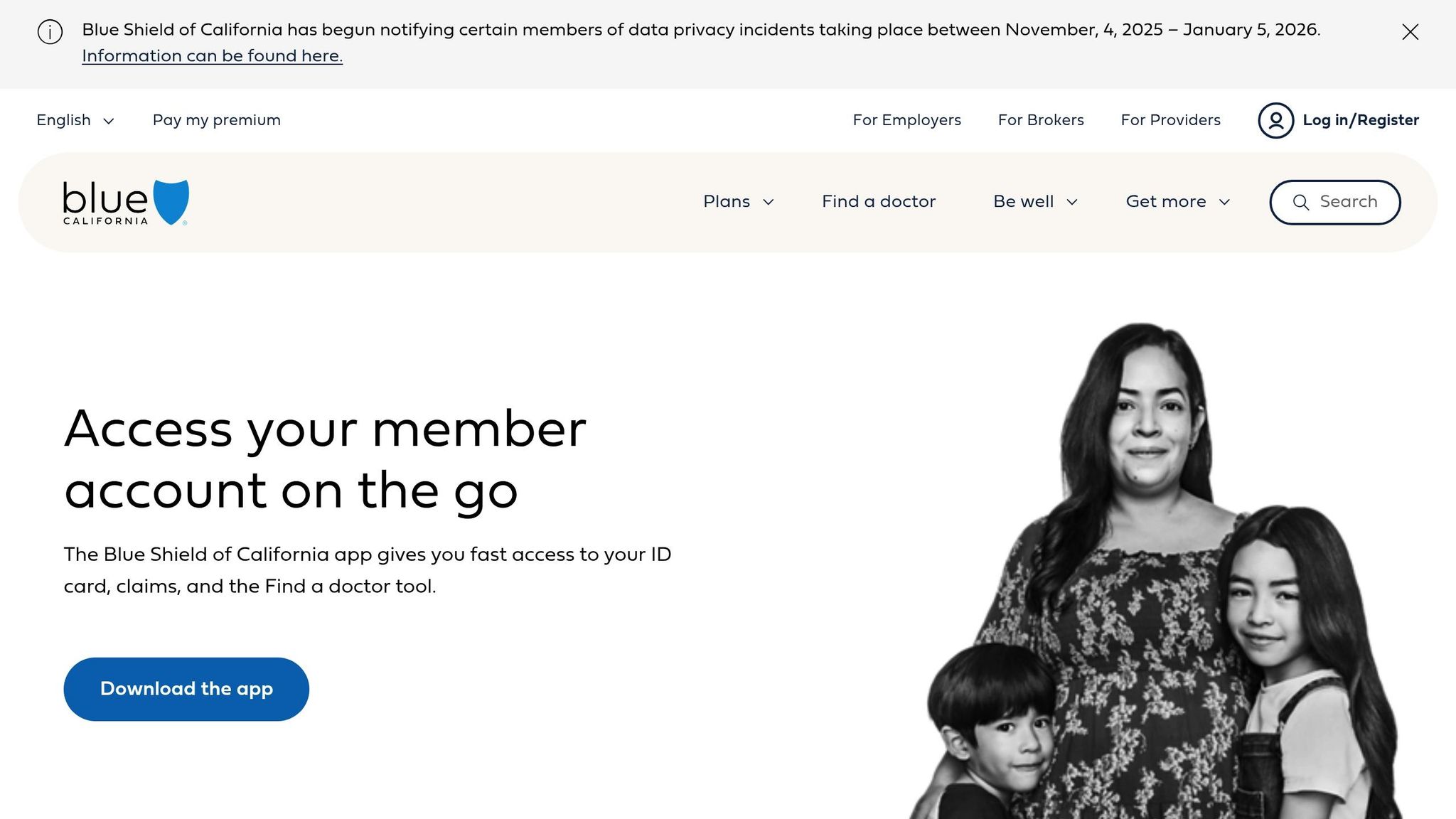Image resolution: width=1456 pixels, height=819 pixels.
Task: Open the Plans navigation menu
Action: coord(727,202)
